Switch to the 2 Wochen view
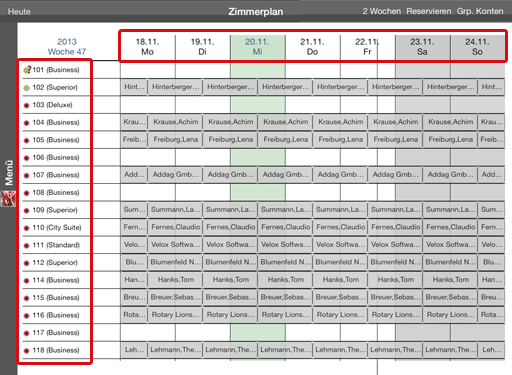This screenshot has height=375, width=512. 382,11
